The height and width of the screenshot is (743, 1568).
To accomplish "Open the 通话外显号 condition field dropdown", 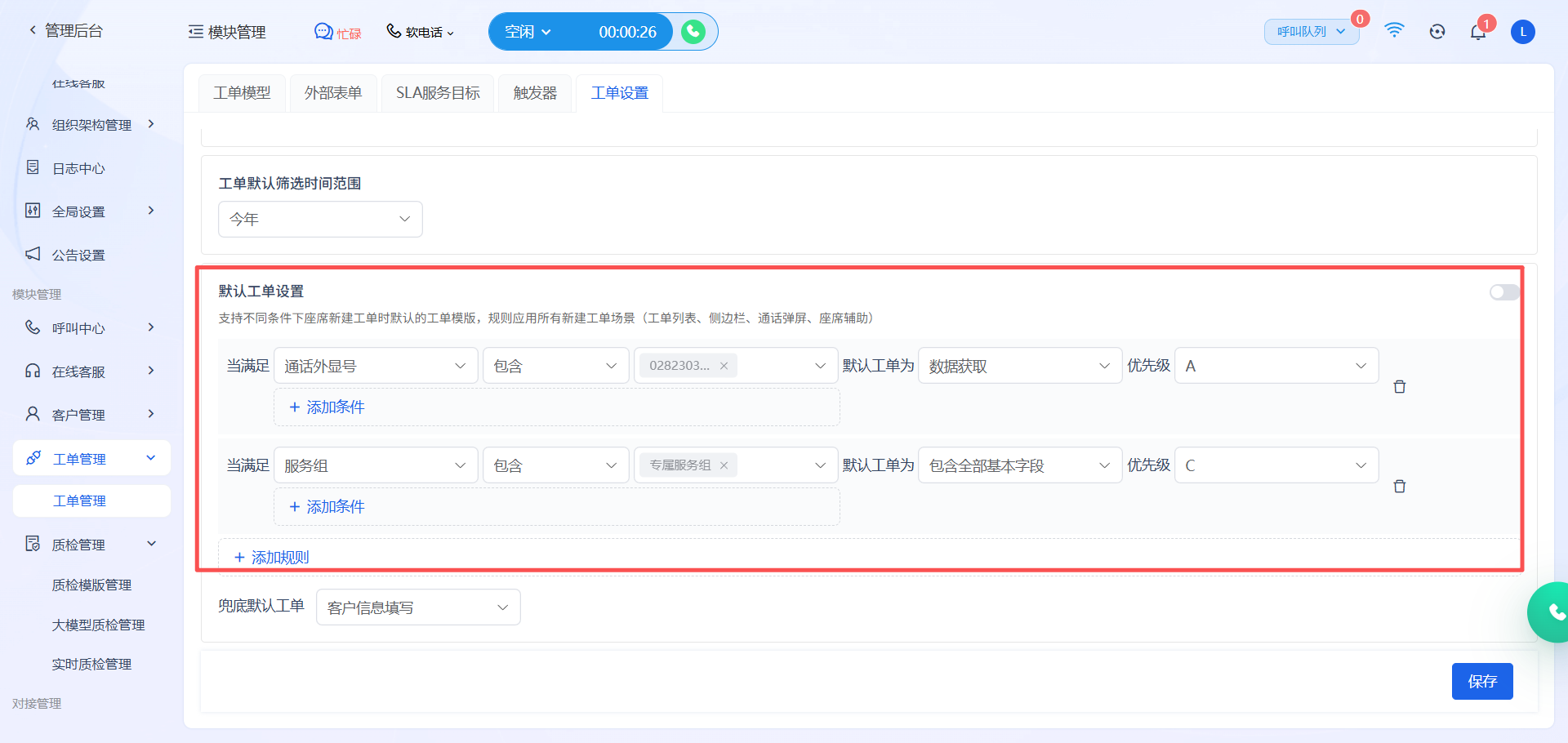I will (x=376, y=366).
